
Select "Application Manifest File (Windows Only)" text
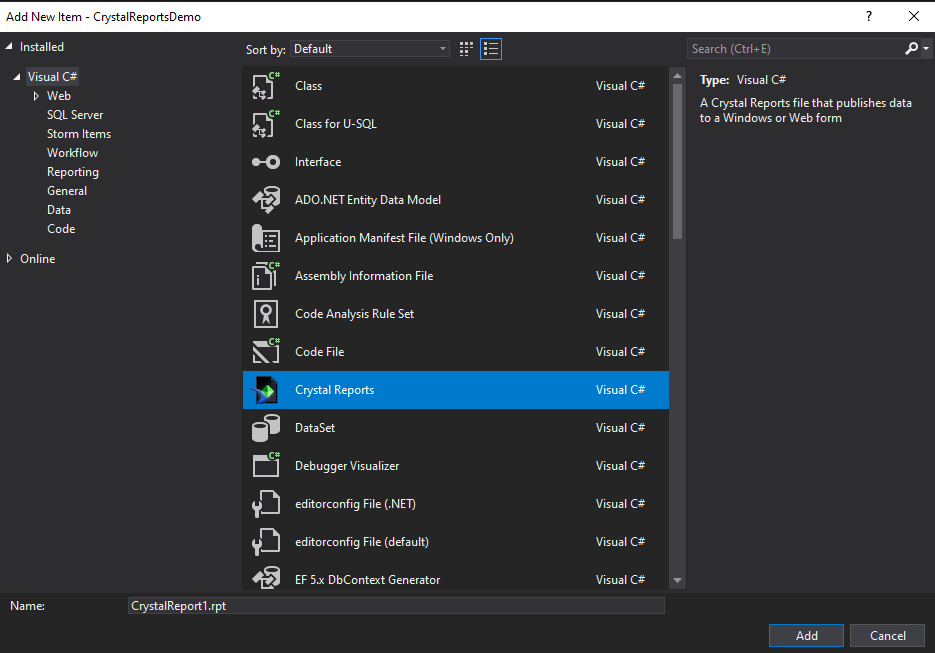[x=404, y=238]
